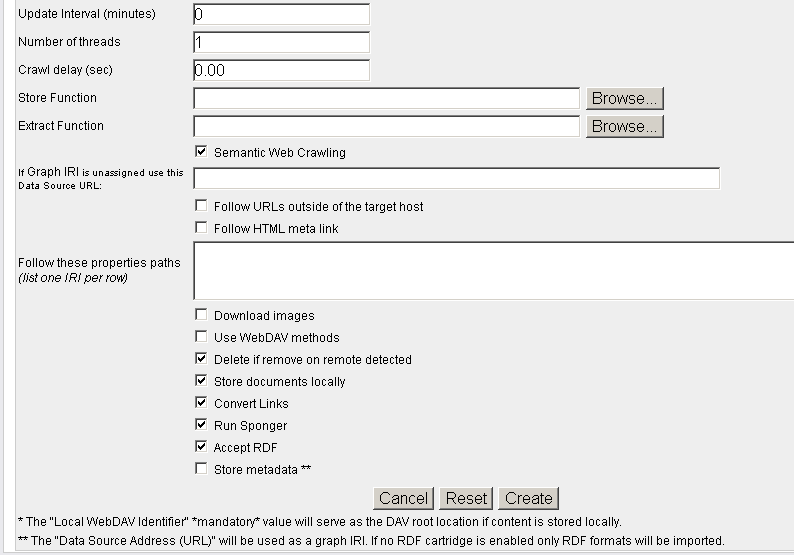Uncheck Delete if remove on remote detected
Viewport: 794px width, 555px height.
coord(201,359)
